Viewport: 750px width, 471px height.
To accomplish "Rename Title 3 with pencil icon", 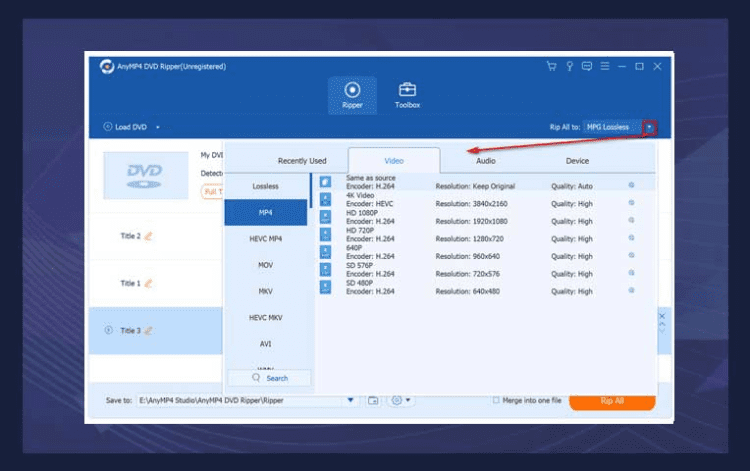I will tap(149, 330).
